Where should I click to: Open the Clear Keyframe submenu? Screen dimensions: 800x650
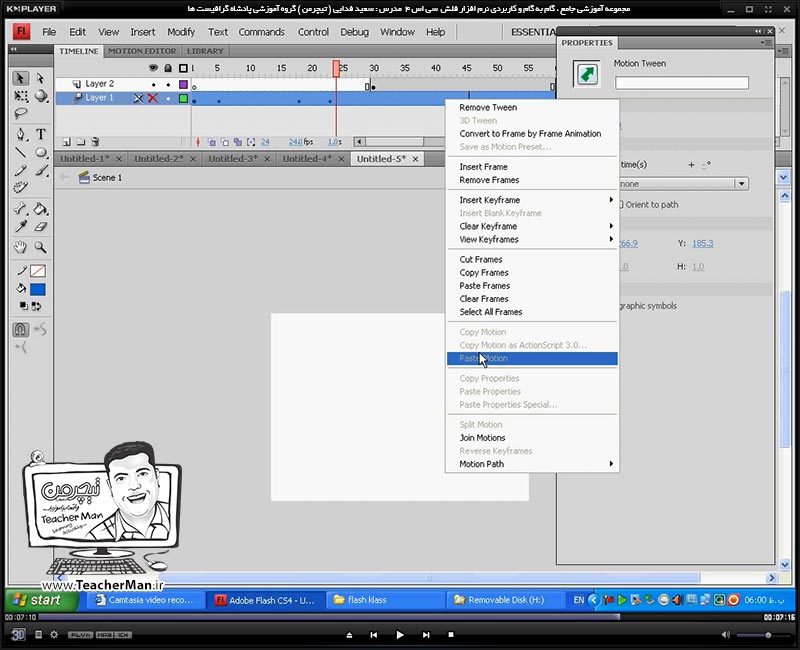532,226
